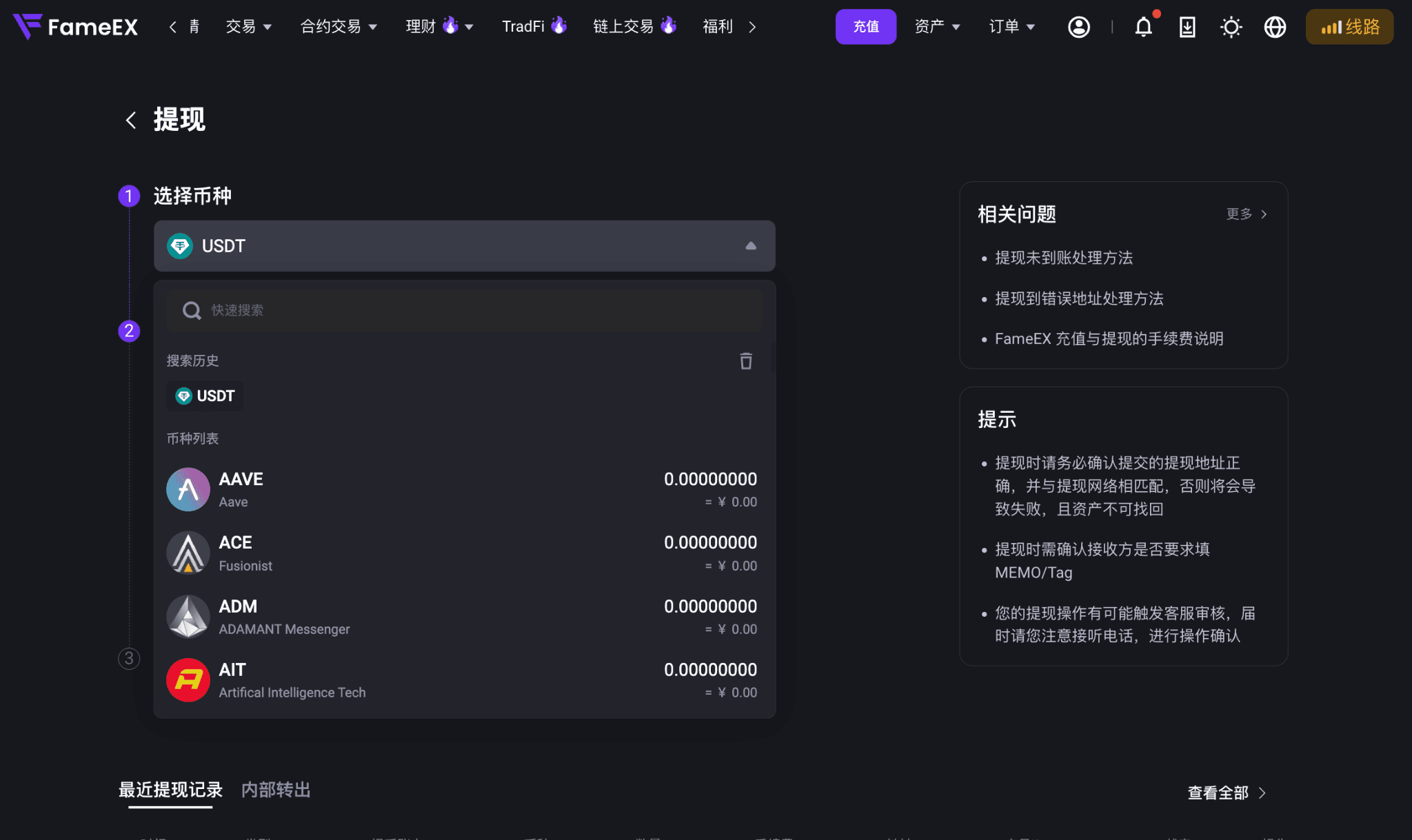Click the 充值 deposit button
The image size is (1412, 840).
(x=866, y=27)
